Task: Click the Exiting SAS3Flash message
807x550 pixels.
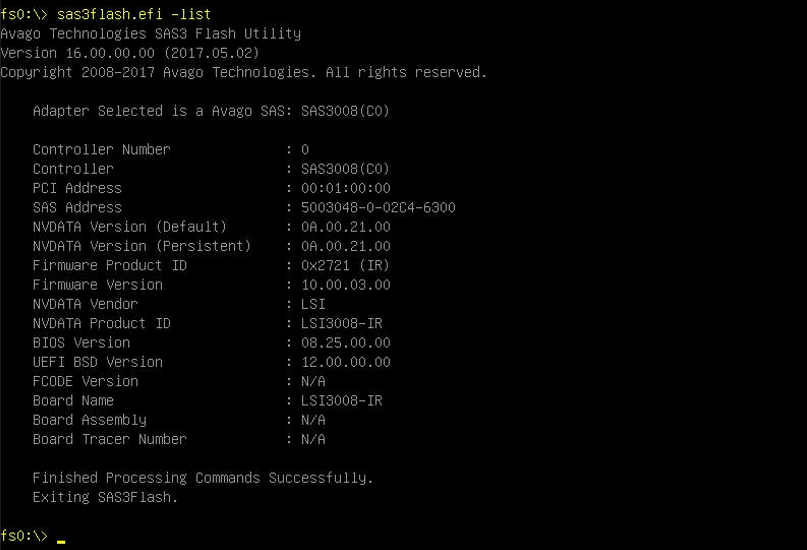Action: coord(106,498)
